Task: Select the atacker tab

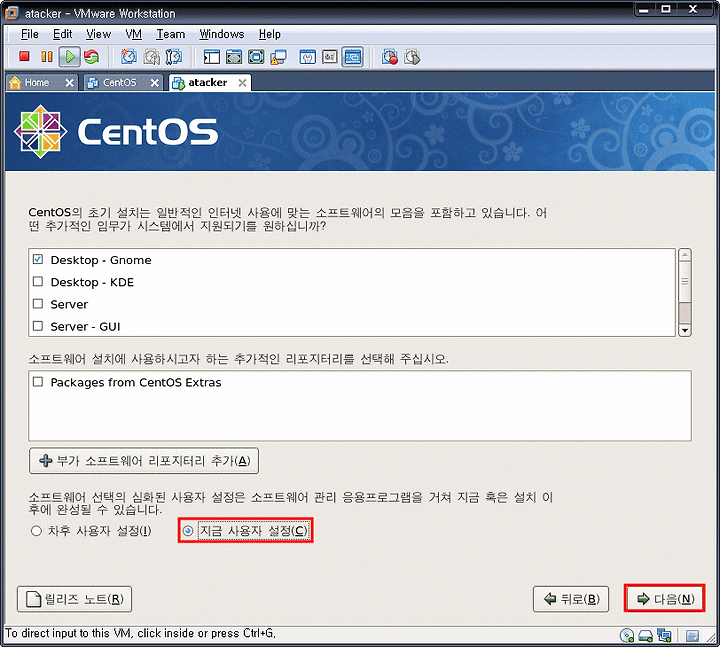Action: [x=208, y=83]
